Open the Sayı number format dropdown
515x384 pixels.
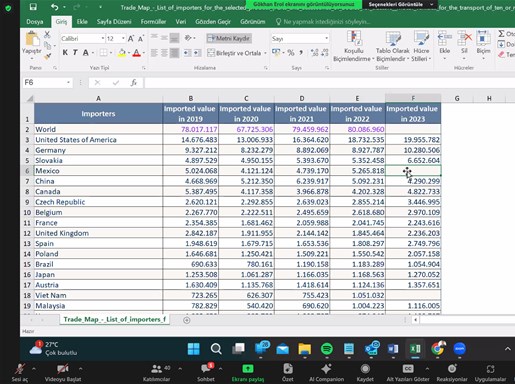(326, 39)
